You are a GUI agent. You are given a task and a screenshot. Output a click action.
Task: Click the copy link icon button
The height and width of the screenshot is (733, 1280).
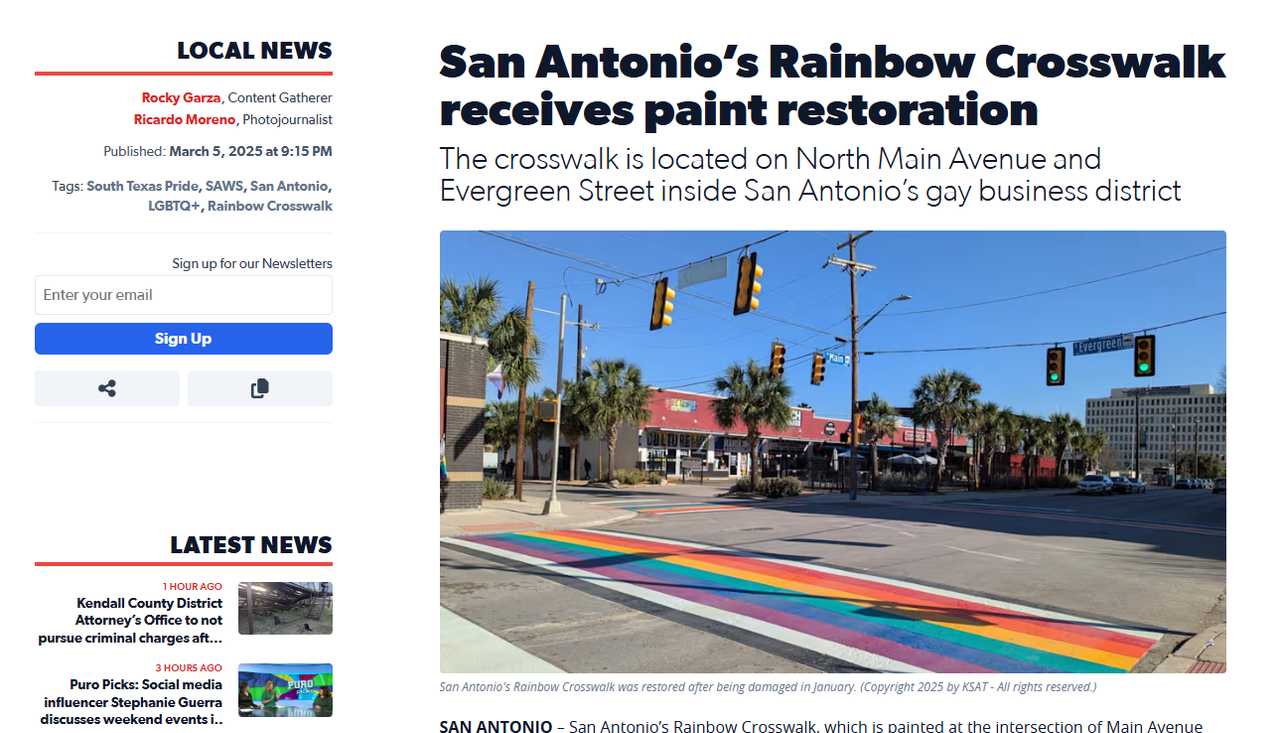[260, 388]
